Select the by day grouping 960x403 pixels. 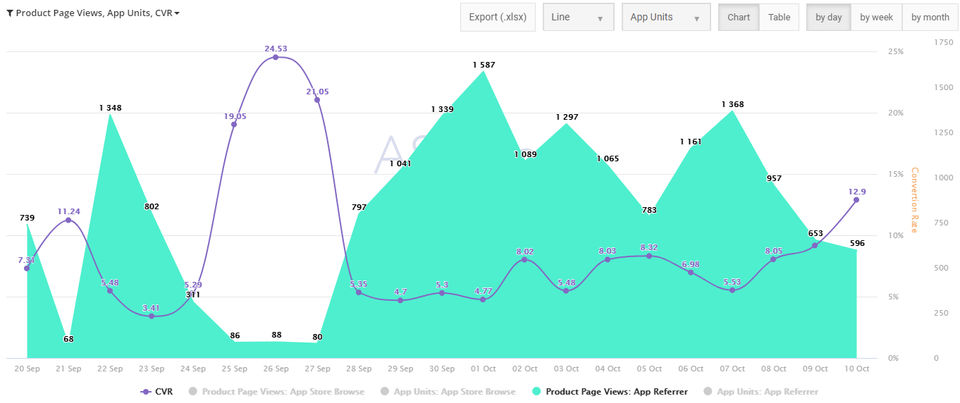coord(828,18)
